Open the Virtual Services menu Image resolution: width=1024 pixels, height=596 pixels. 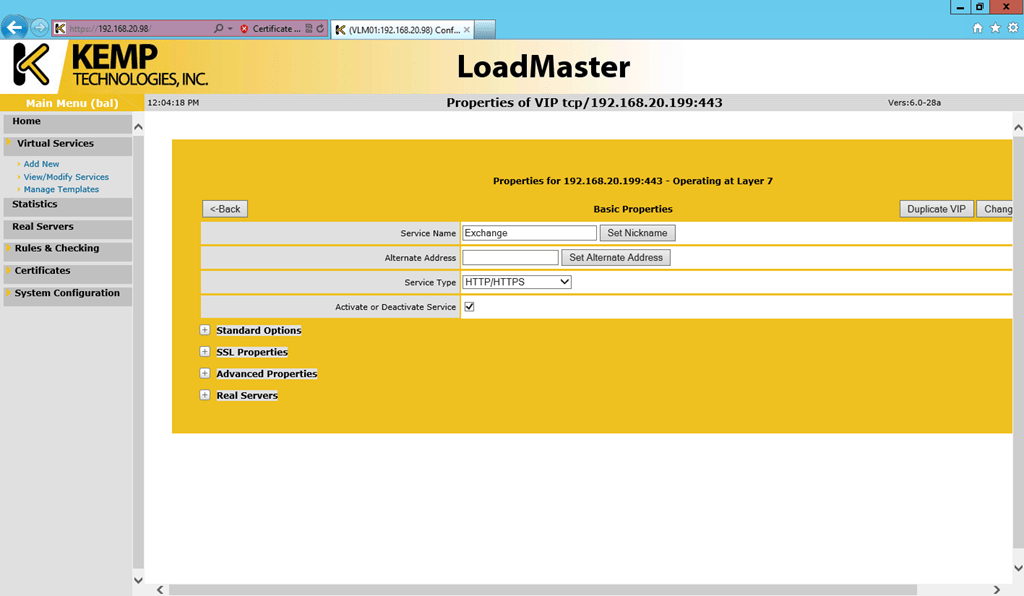(x=67, y=144)
